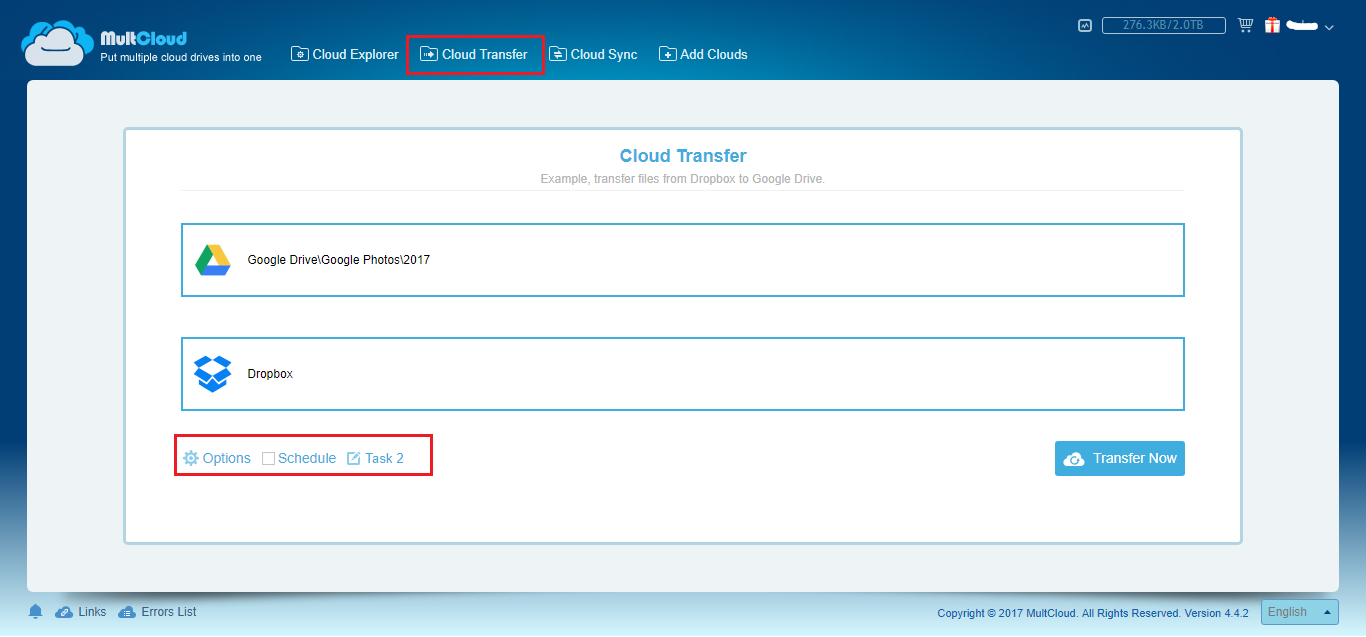Click the gift box icon
The height and width of the screenshot is (637, 1366).
[1272, 26]
